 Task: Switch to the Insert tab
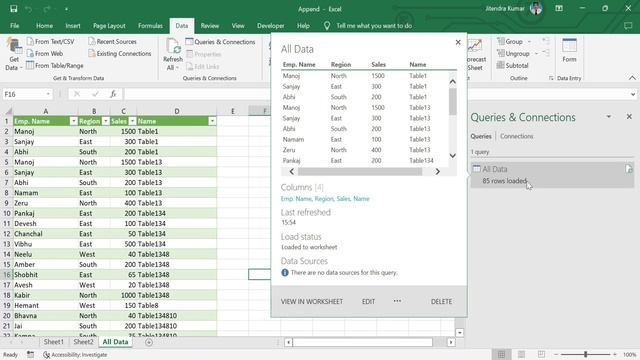pos(73,26)
